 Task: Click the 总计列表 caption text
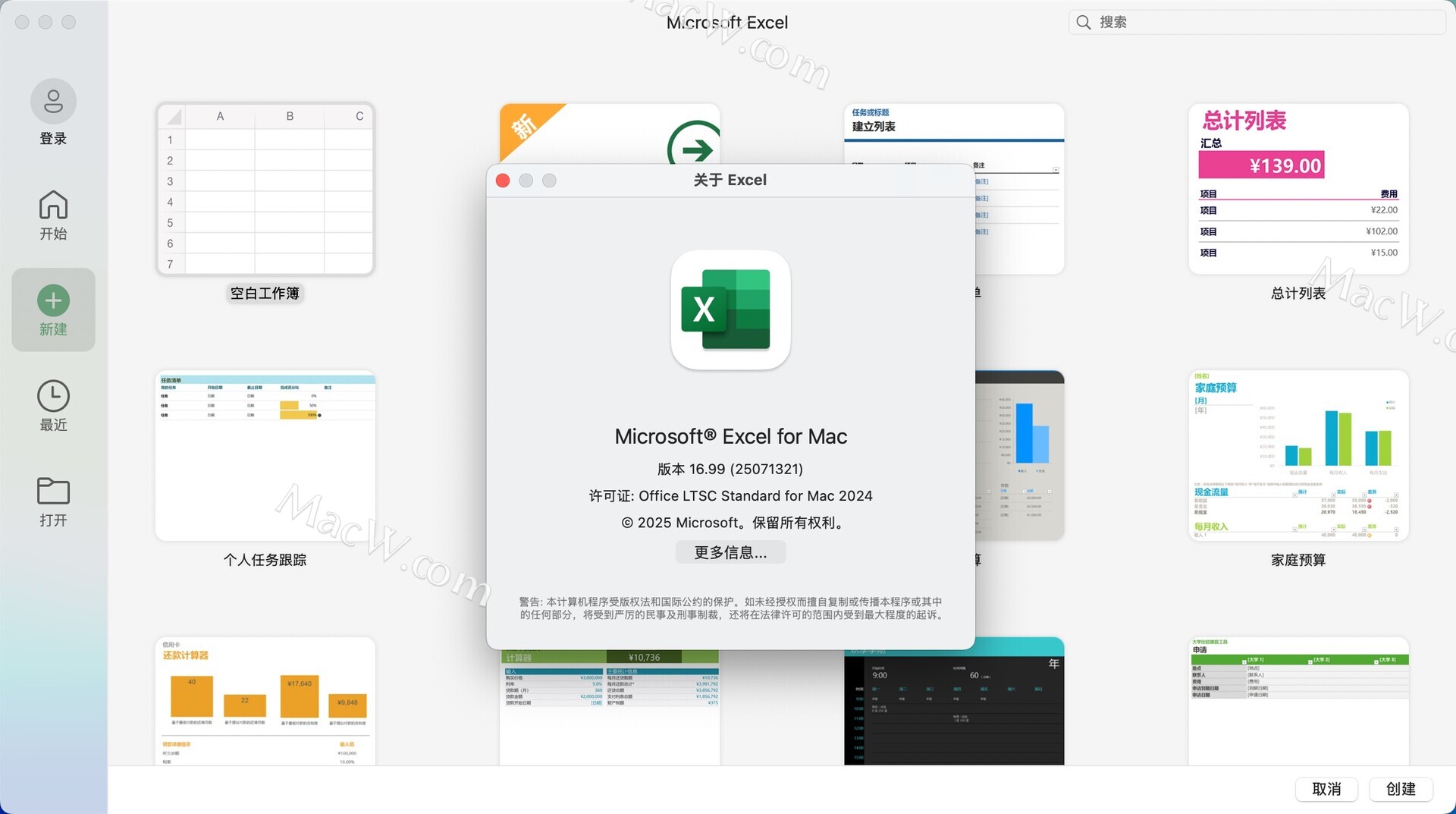(x=1298, y=293)
